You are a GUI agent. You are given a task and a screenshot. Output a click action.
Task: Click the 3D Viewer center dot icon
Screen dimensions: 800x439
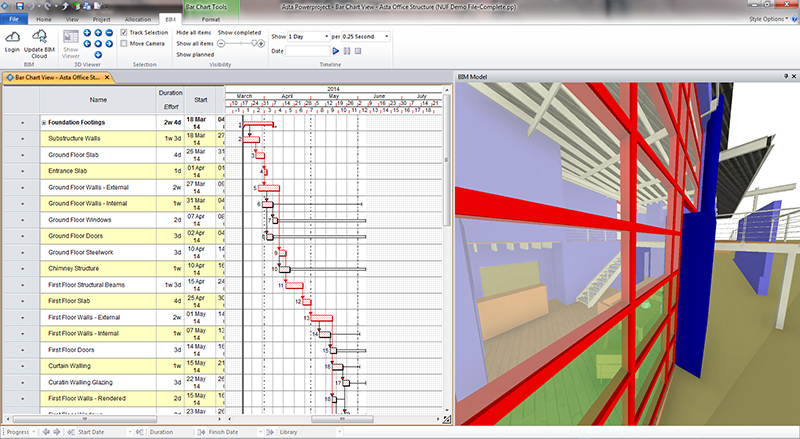[98, 44]
